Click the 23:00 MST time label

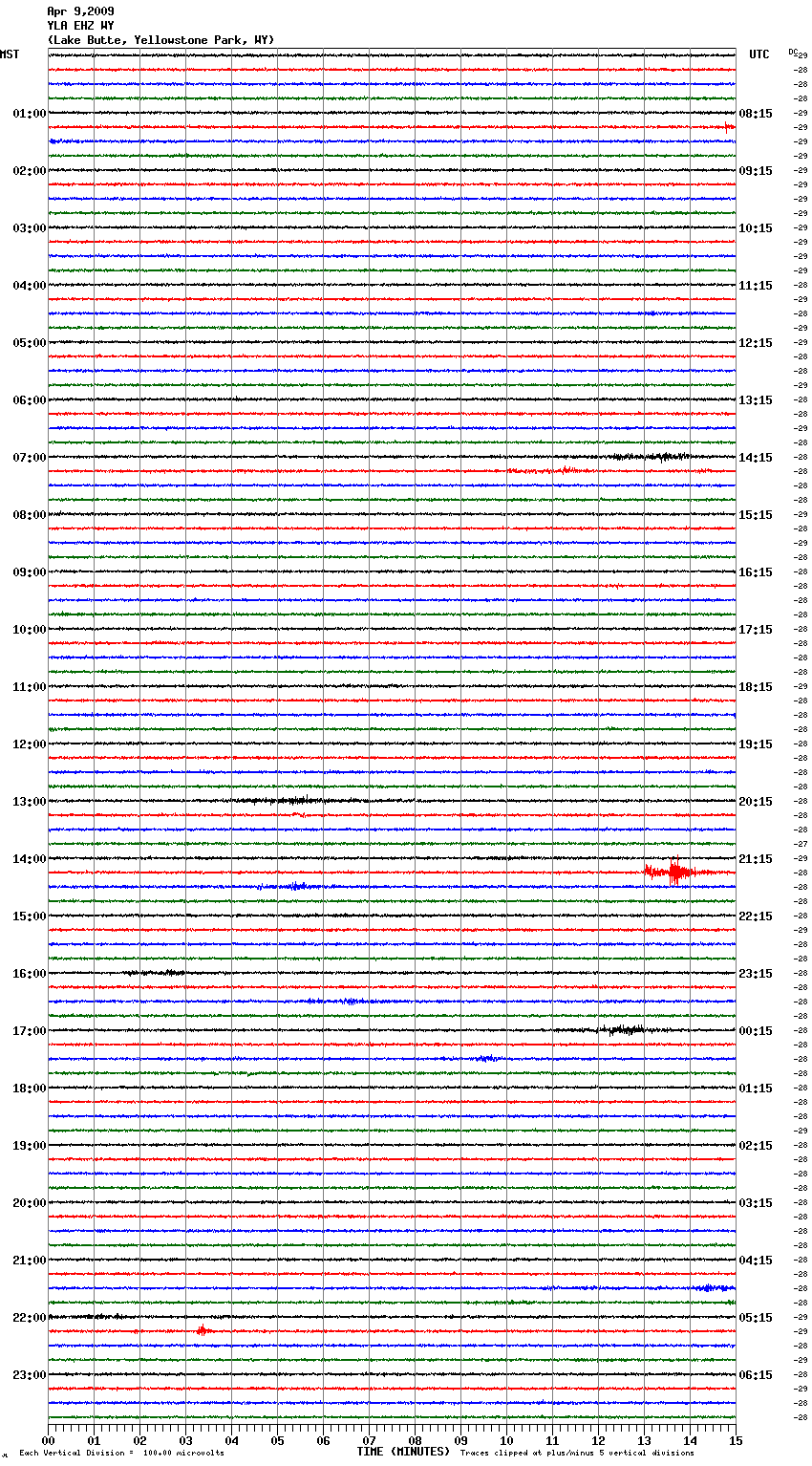(x=30, y=1375)
